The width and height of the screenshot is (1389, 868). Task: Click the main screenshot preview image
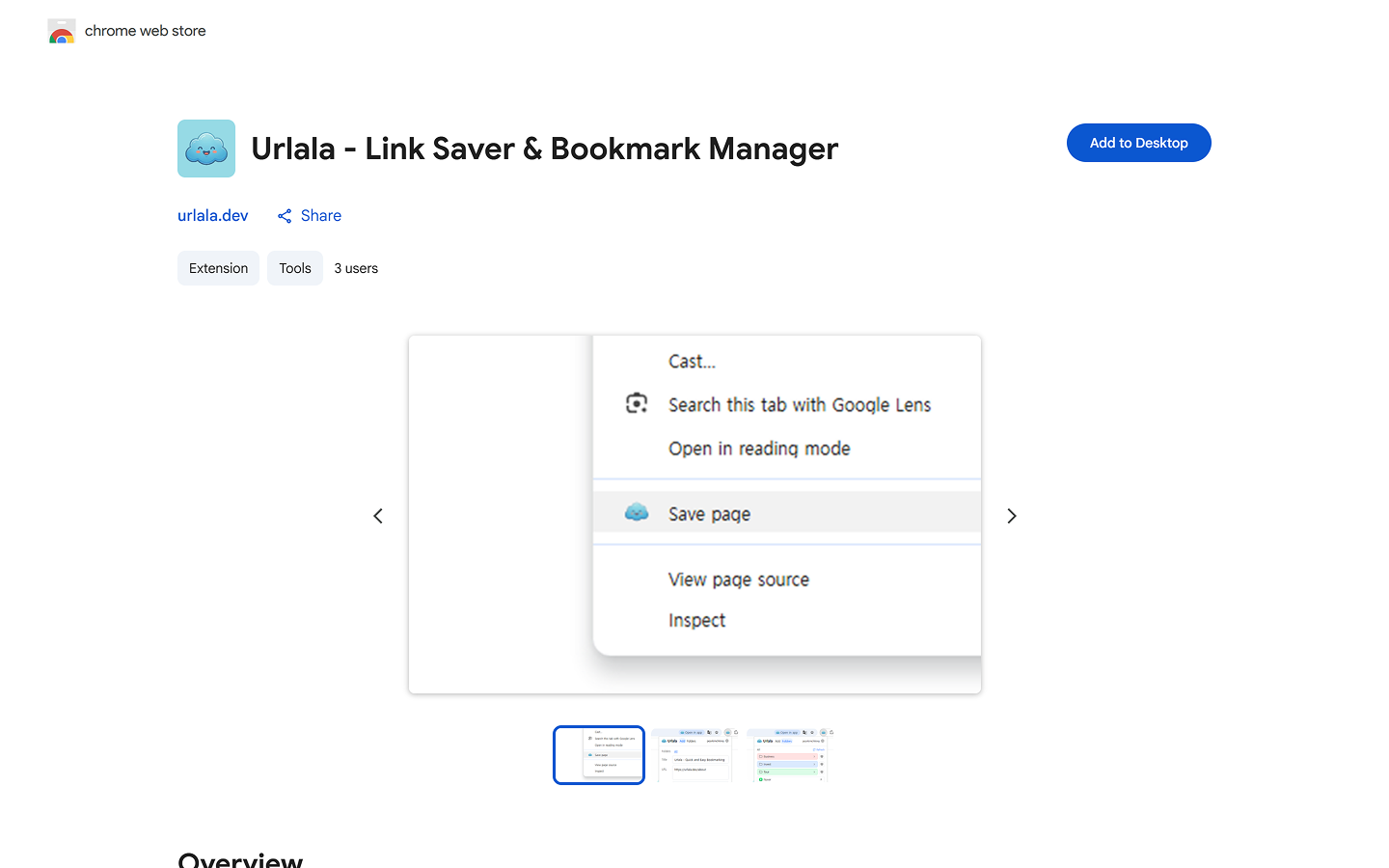click(x=694, y=514)
